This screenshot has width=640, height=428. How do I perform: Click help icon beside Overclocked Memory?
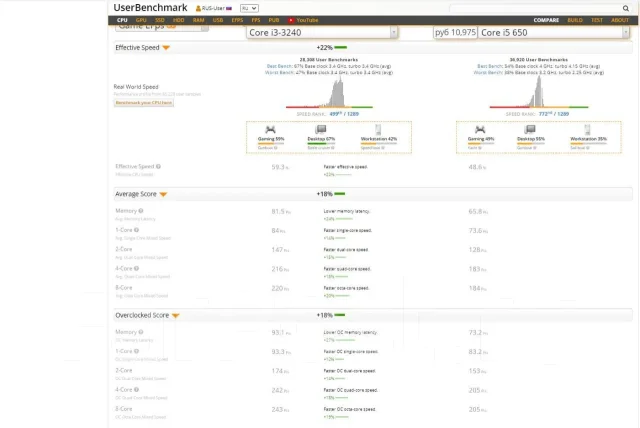pos(141,332)
